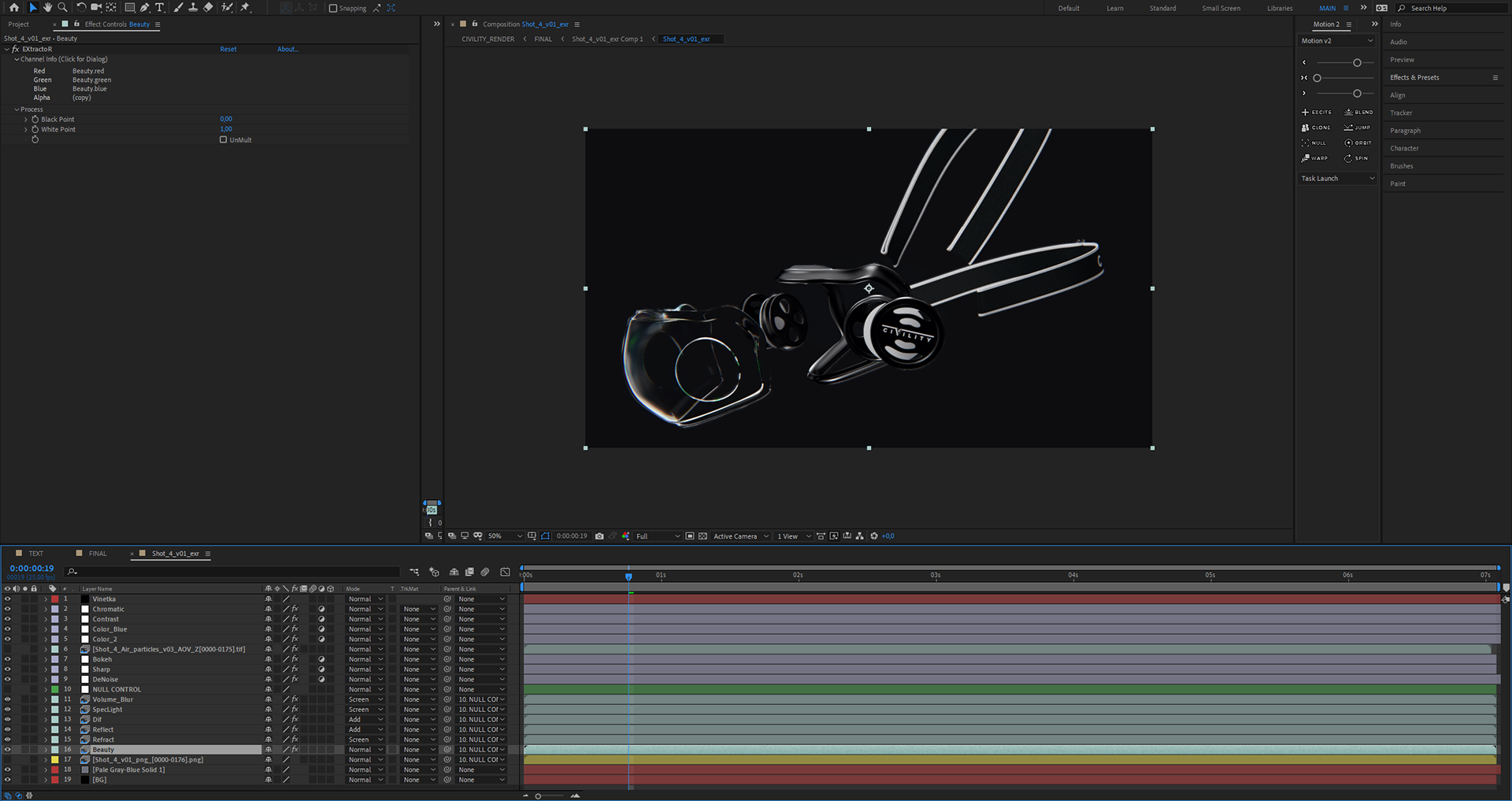Open the 1 View layout dropdown
The height and width of the screenshot is (801, 1512).
coord(794,536)
